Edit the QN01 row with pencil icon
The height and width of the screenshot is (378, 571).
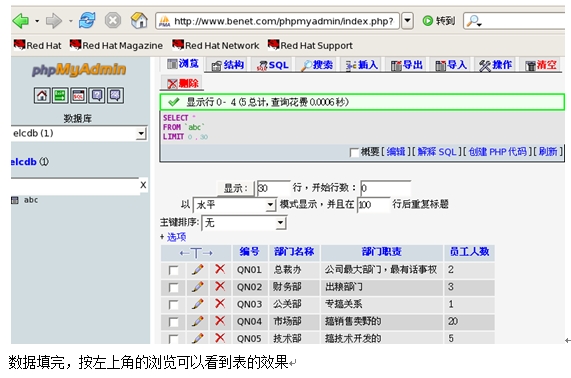[x=198, y=270]
